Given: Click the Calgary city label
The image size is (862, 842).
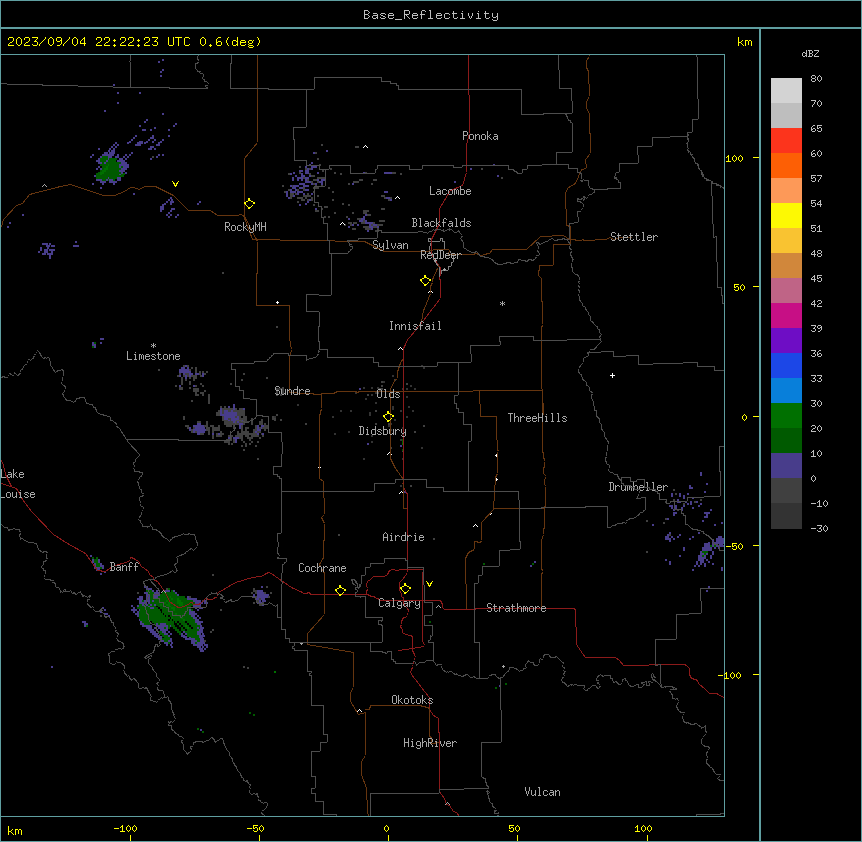Looking at the screenshot, I should coord(399,603).
